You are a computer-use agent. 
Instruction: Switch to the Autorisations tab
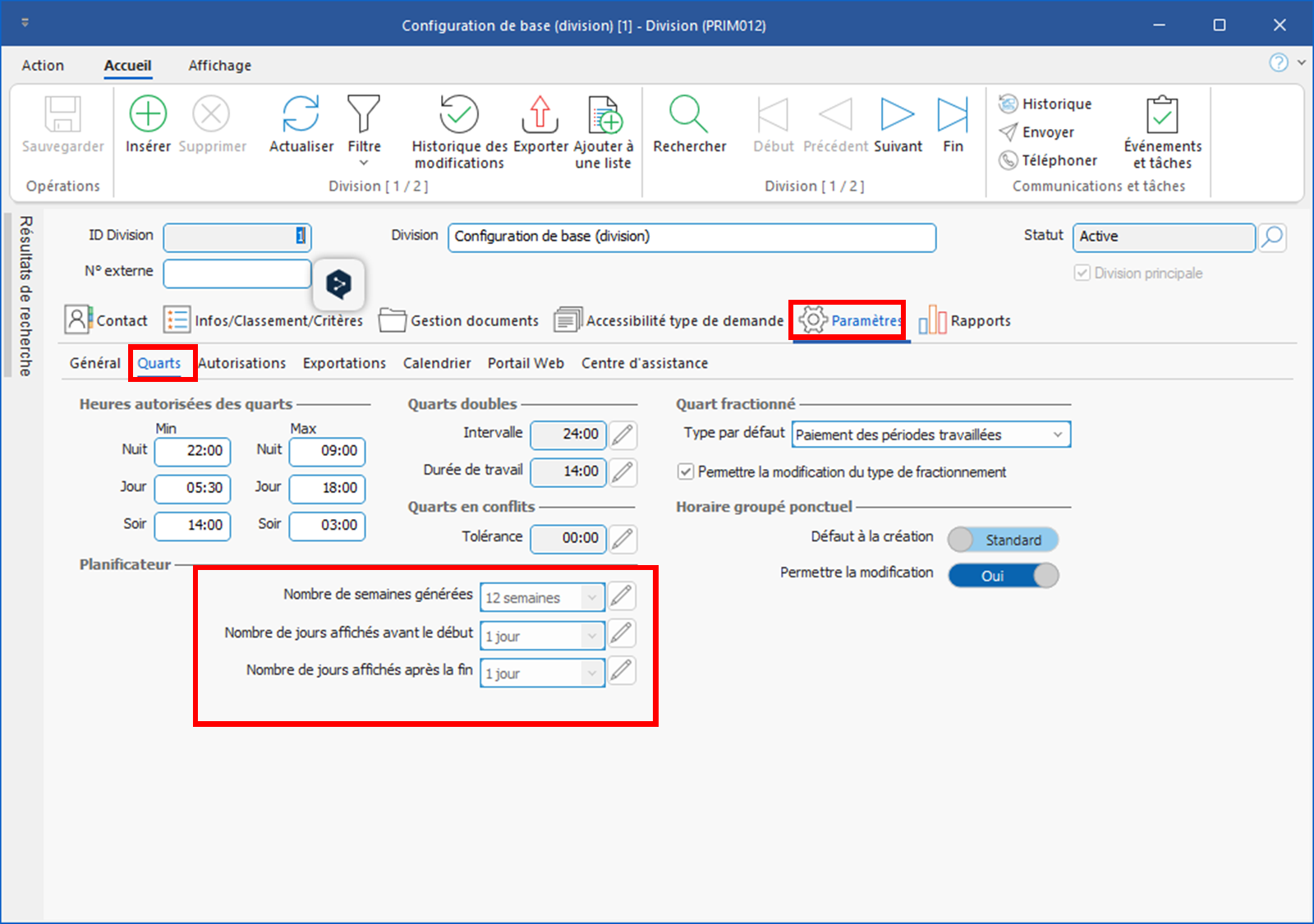(x=241, y=363)
